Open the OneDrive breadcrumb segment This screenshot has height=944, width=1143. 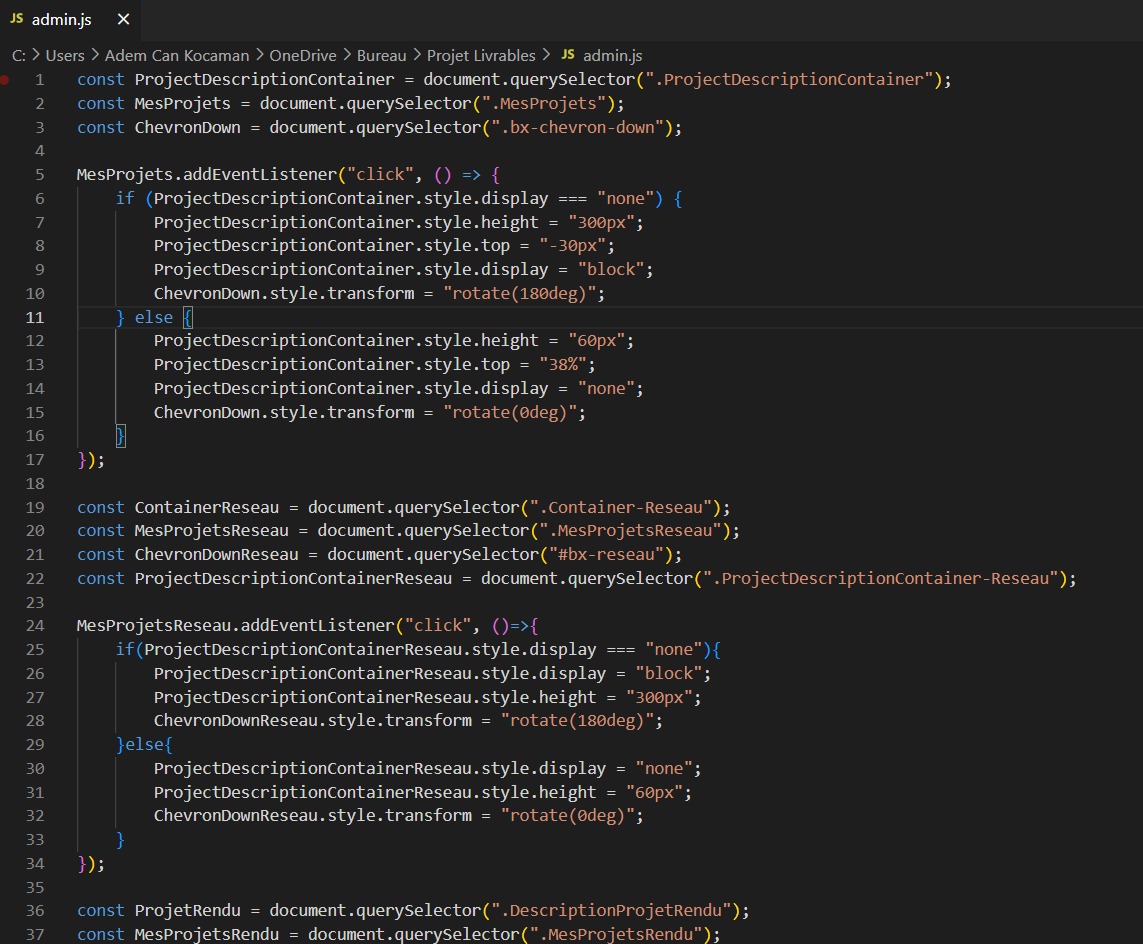(x=304, y=55)
